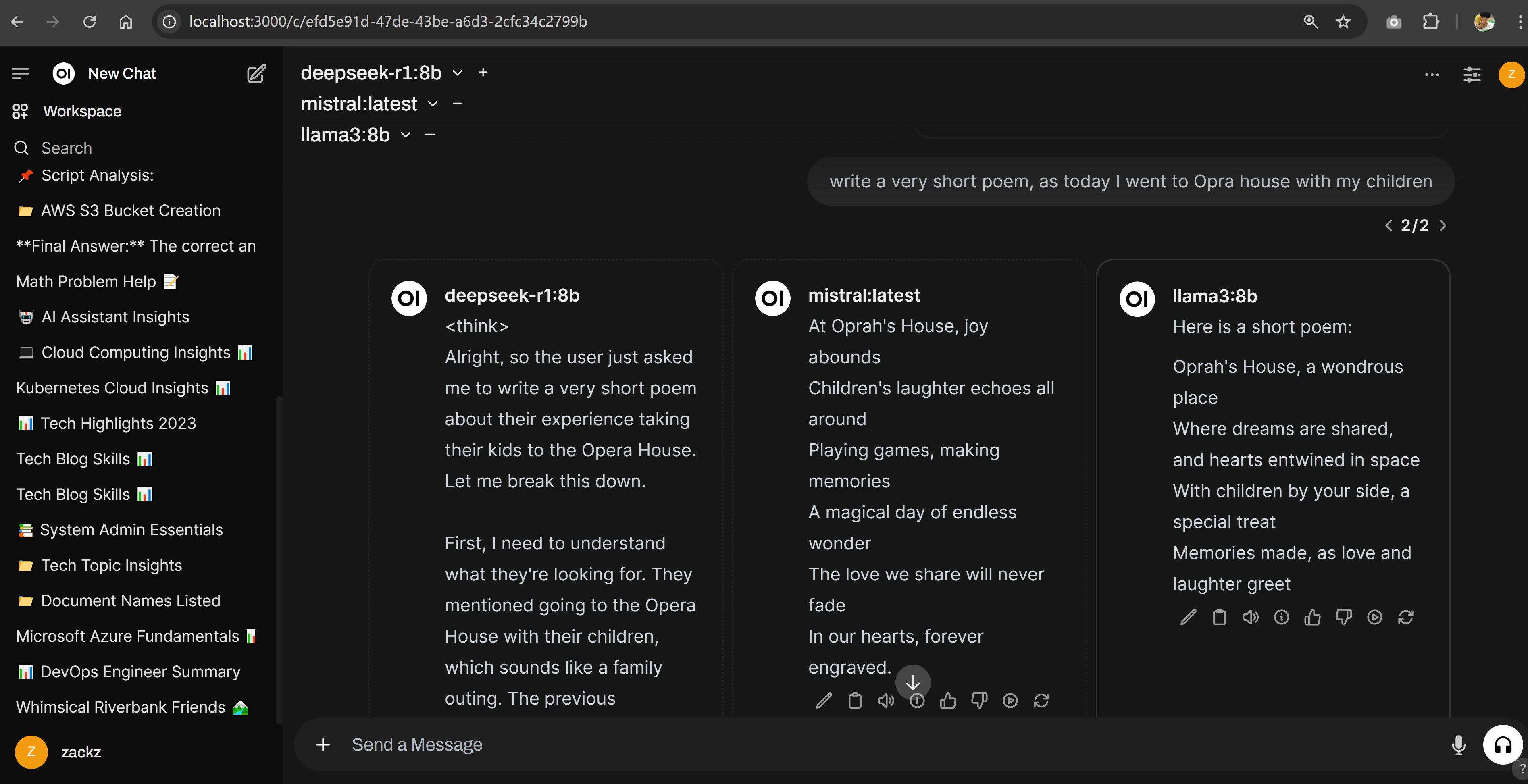Screen dimensions: 1528x784
Task: Edit the mistral:latest response with the pencil icon
Action: pos(824,701)
